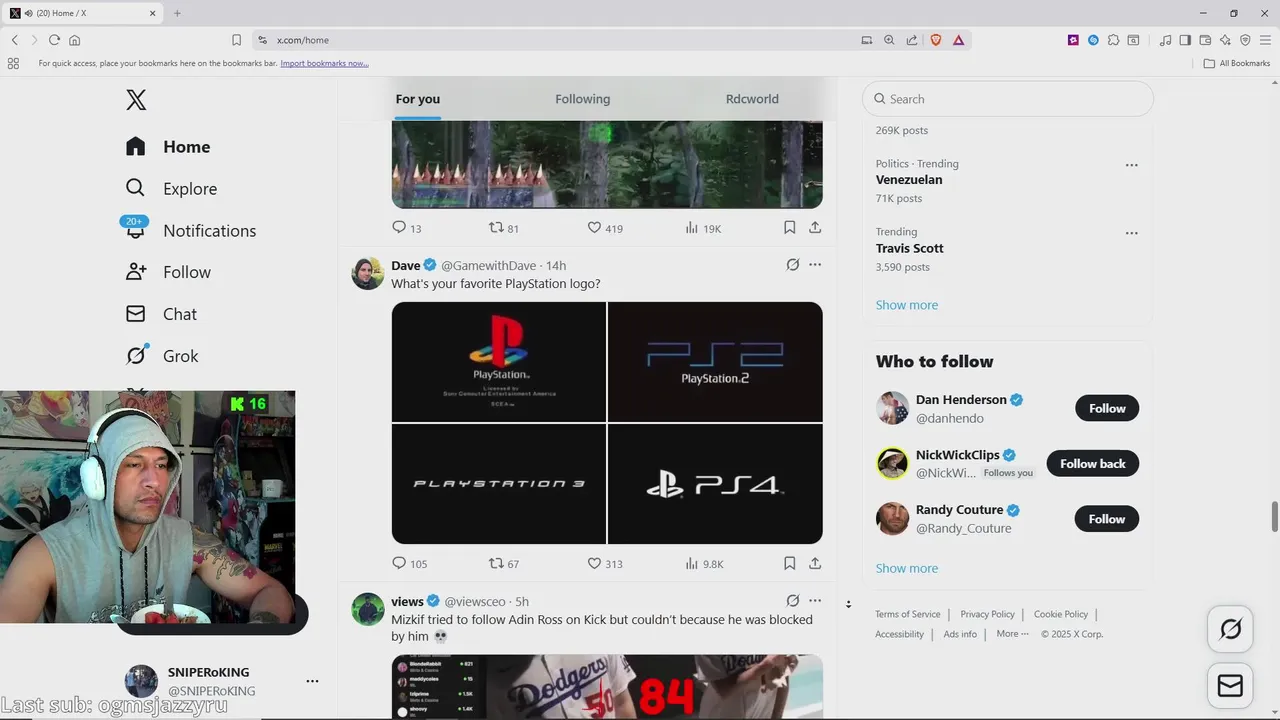The image size is (1280, 720).
Task: Bookmark this page in address bar
Action: pos(236,40)
